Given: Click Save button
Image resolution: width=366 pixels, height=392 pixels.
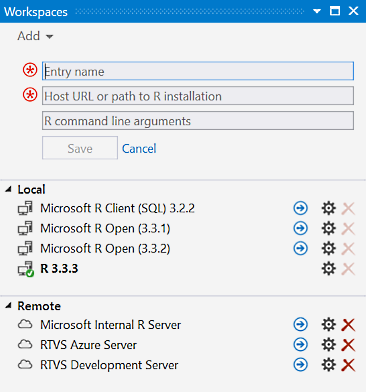Looking at the screenshot, I should (x=80, y=148).
